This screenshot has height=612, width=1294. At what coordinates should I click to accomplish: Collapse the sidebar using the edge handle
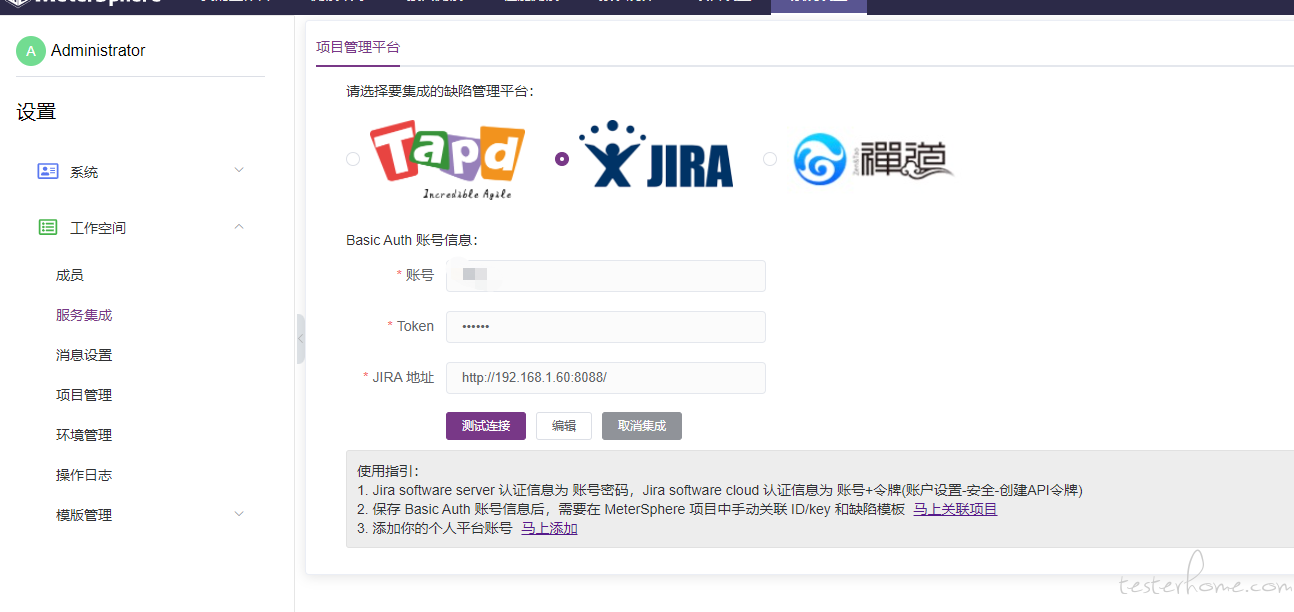[300, 339]
